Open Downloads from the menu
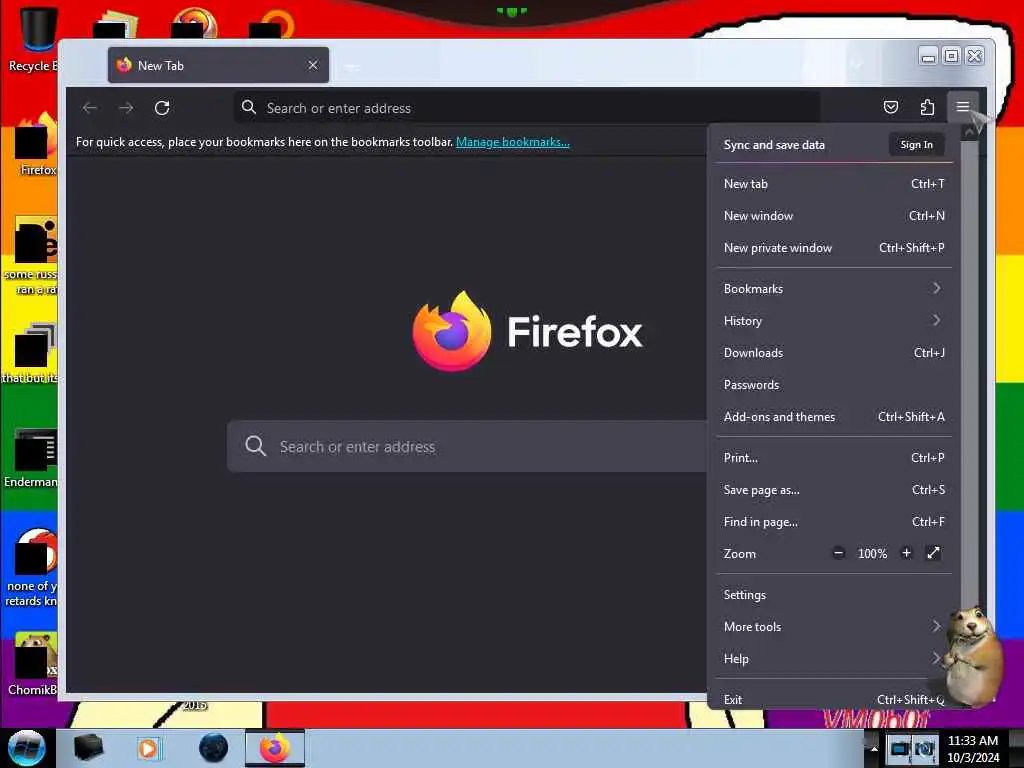 (x=834, y=353)
